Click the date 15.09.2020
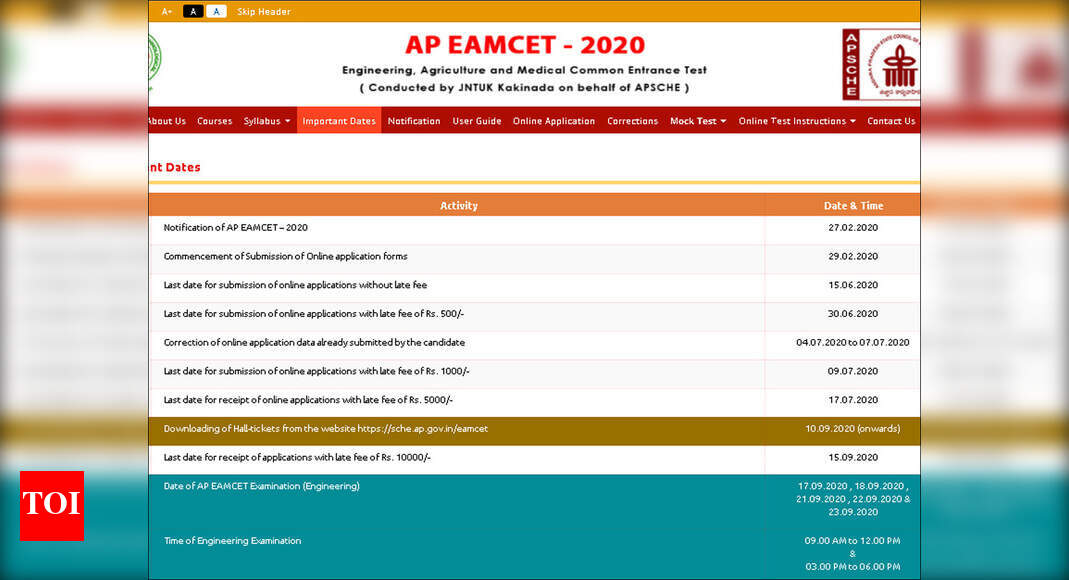The height and width of the screenshot is (580, 1069). [x=853, y=457]
